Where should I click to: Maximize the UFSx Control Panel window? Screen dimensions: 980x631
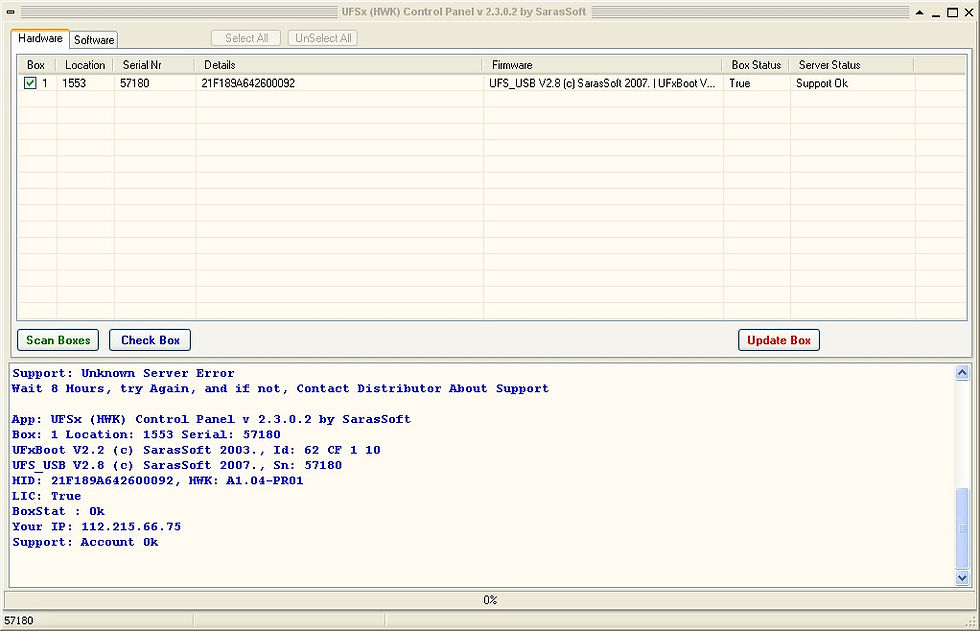click(952, 12)
